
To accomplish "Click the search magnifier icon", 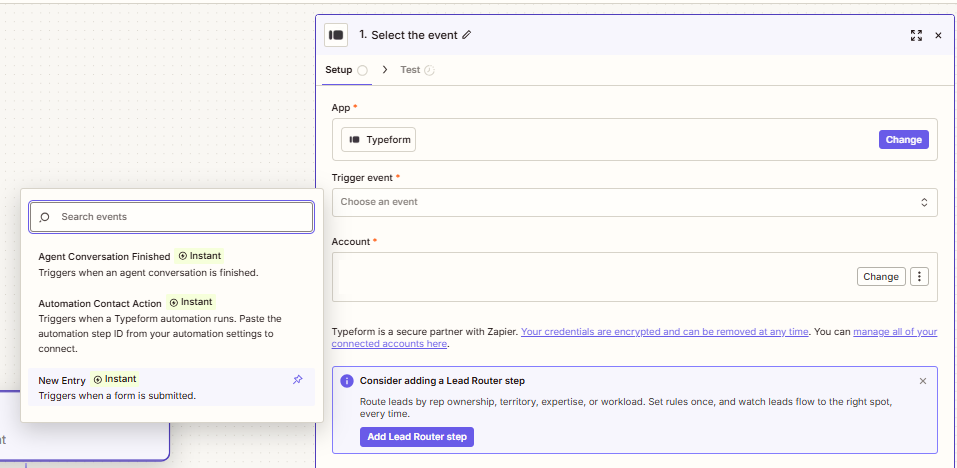I will (44, 217).
